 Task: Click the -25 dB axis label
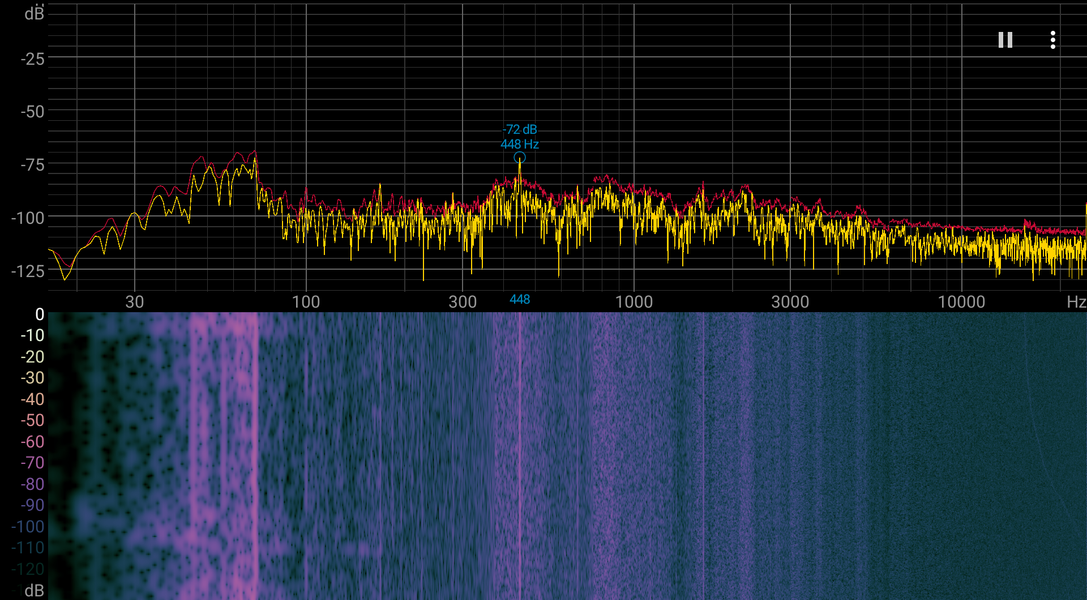click(32, 59)
